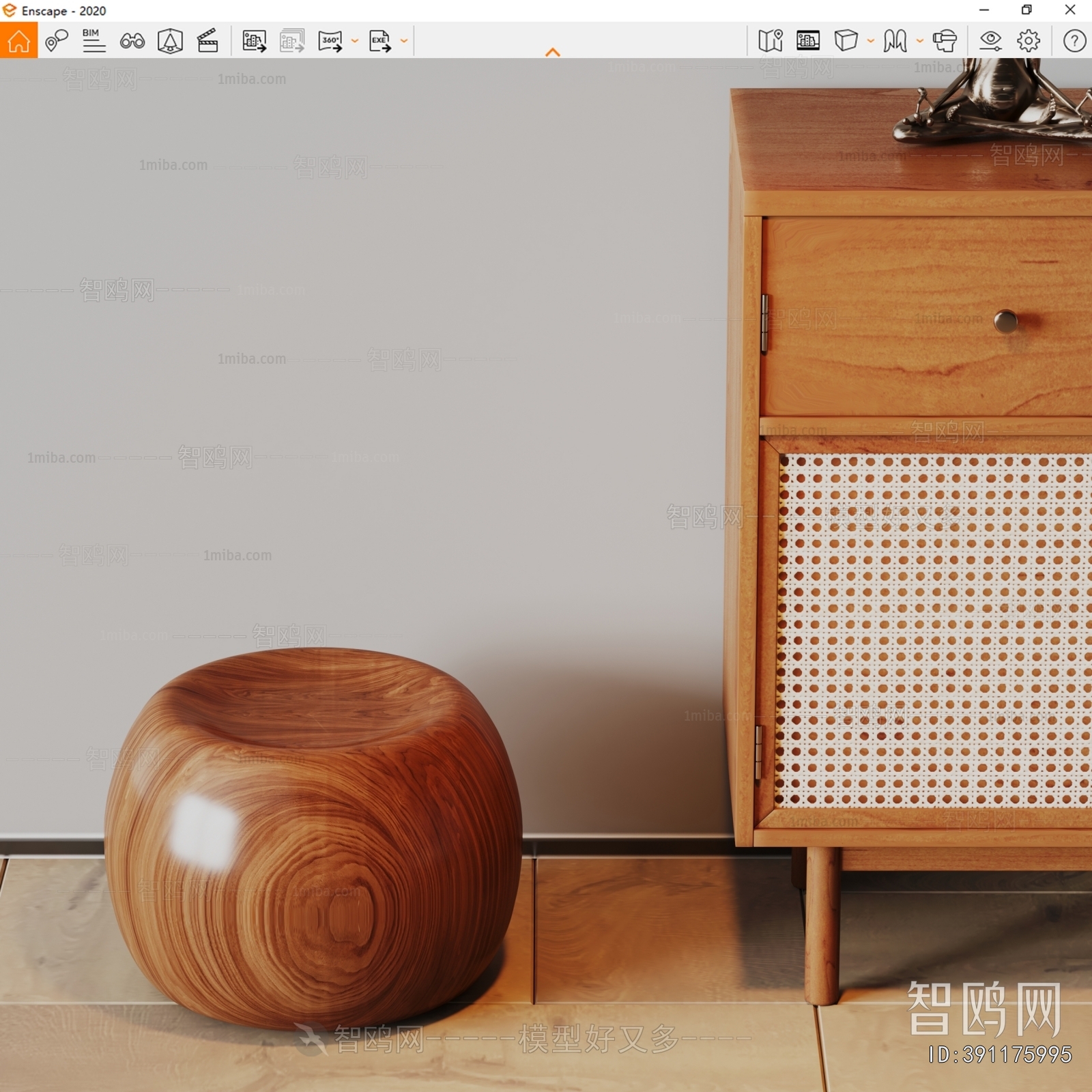
Task: Click the fly/walk navigation wings icon
Action: (x=895, y=41)
